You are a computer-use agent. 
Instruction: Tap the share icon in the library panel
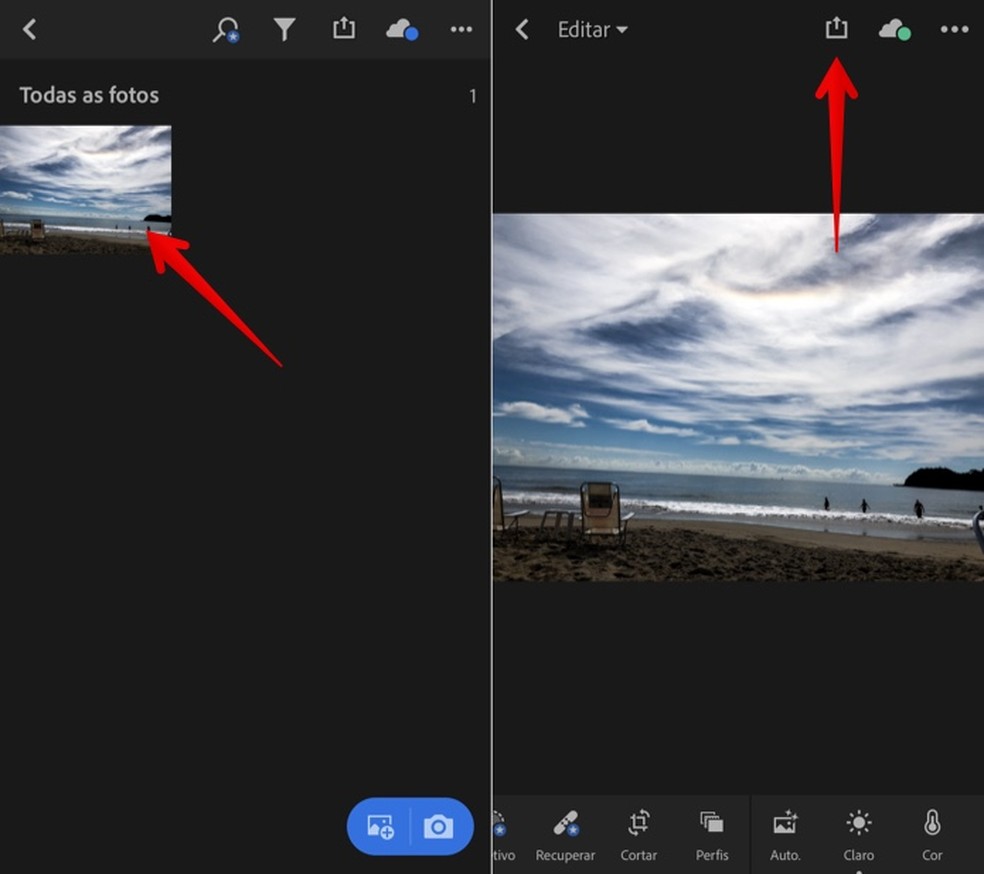[344, 29]
